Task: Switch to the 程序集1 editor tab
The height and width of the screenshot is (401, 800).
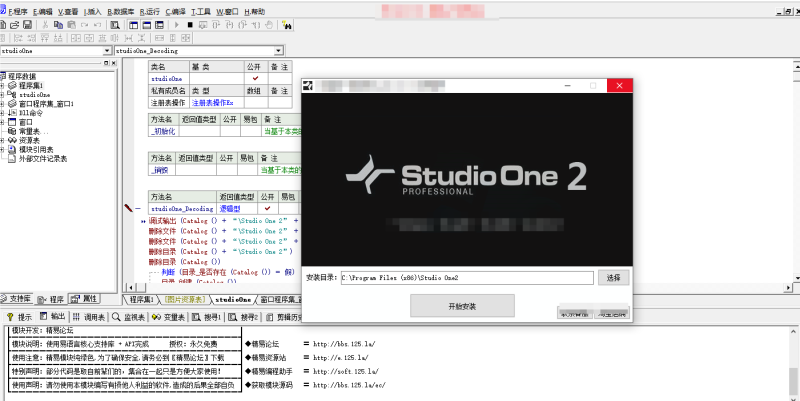Action: click(x=141, y=299)
